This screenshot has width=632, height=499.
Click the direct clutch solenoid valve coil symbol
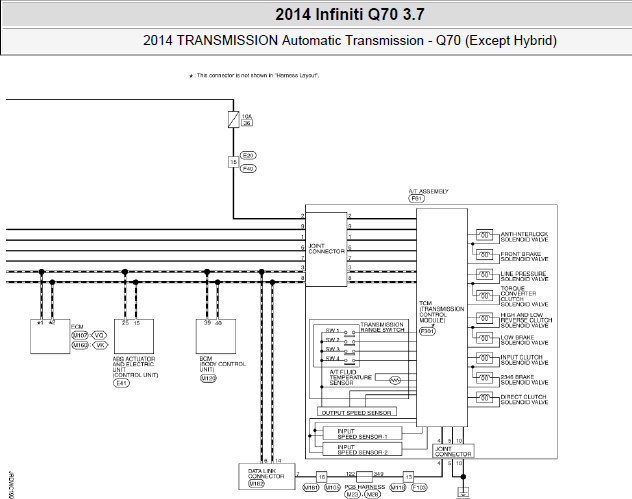484,397
